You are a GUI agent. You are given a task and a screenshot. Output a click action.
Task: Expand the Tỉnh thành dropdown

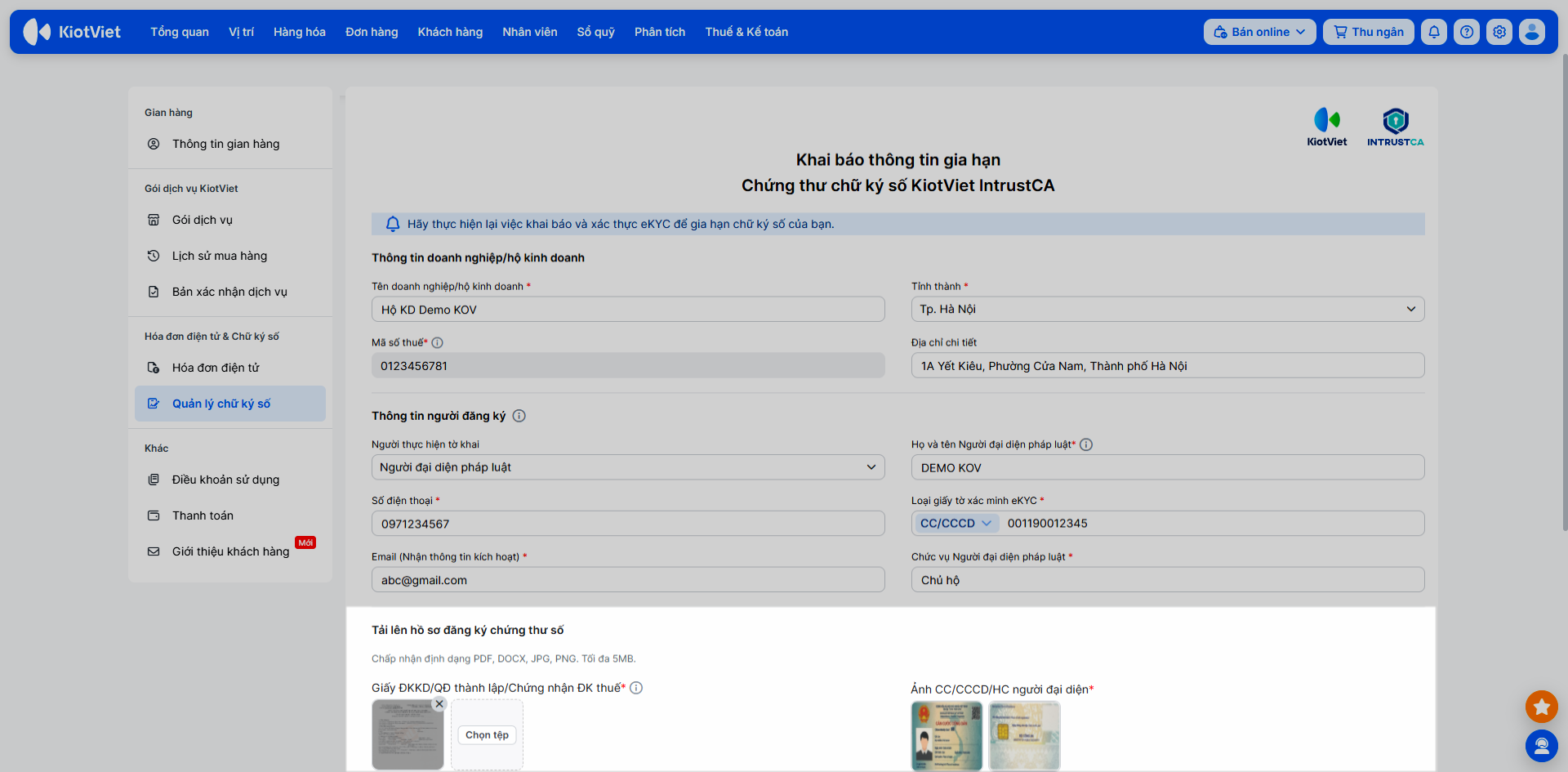1168,309
